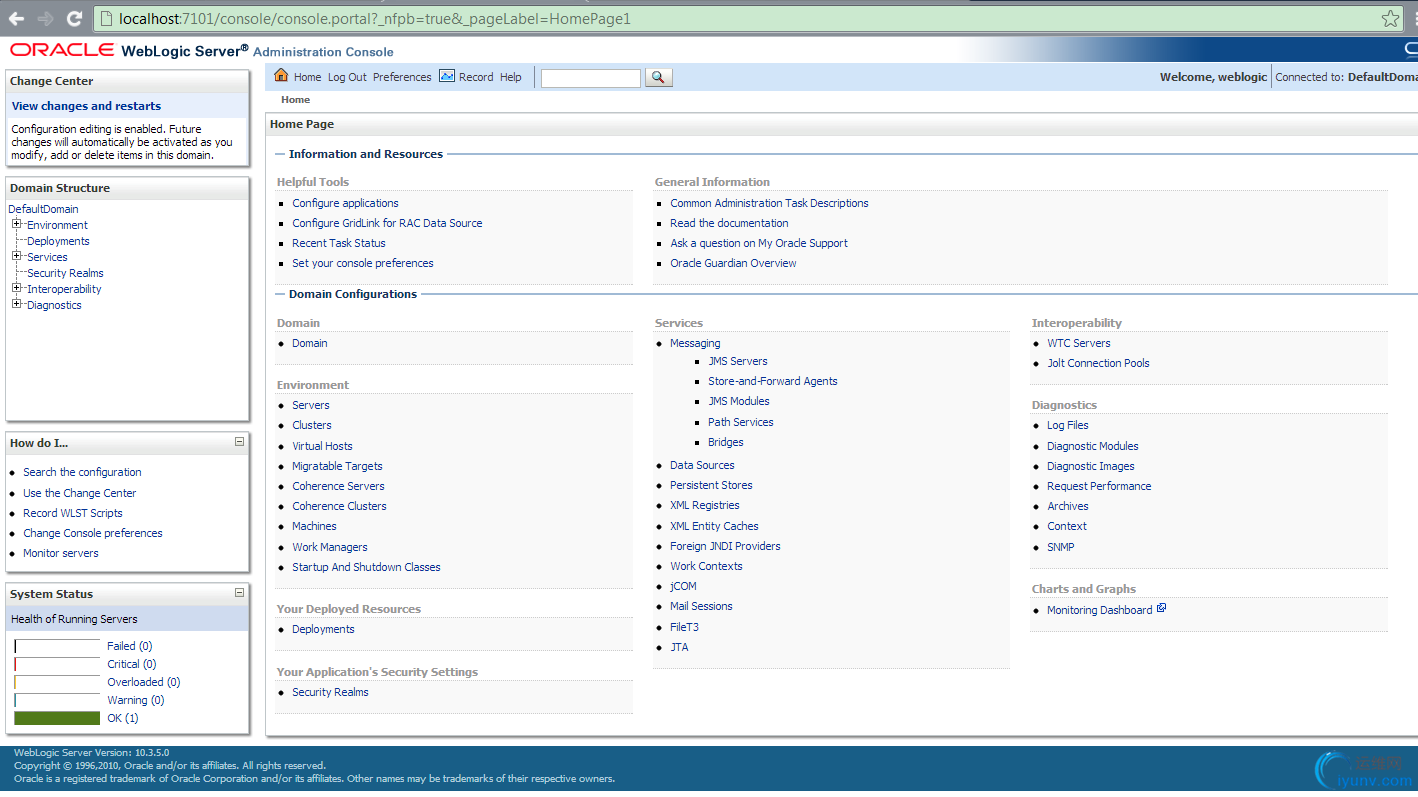Open JTA link
Screen dimensions: 1418x797
(679, 647)
